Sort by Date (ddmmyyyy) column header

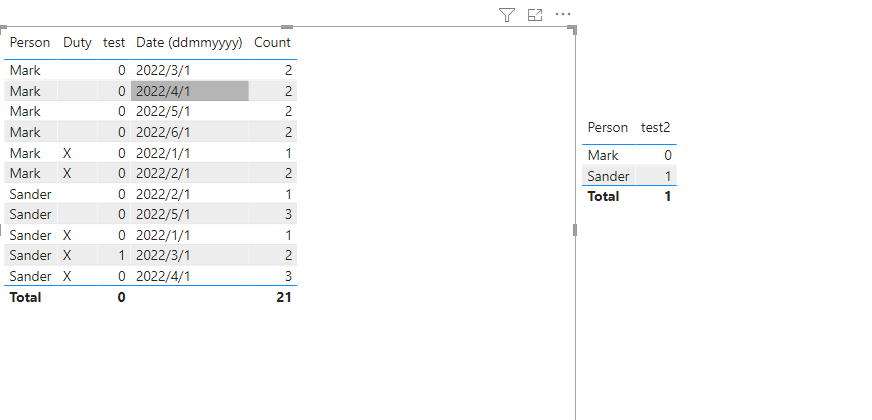coord(189,43)
